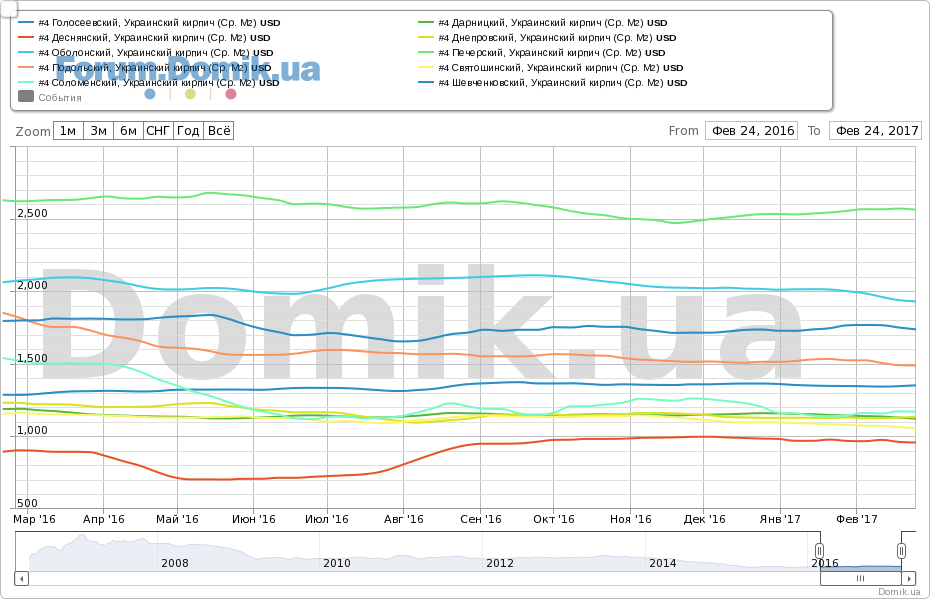
Task: Hide the Шевченковский series in the legend
Action: coord(553,83)
